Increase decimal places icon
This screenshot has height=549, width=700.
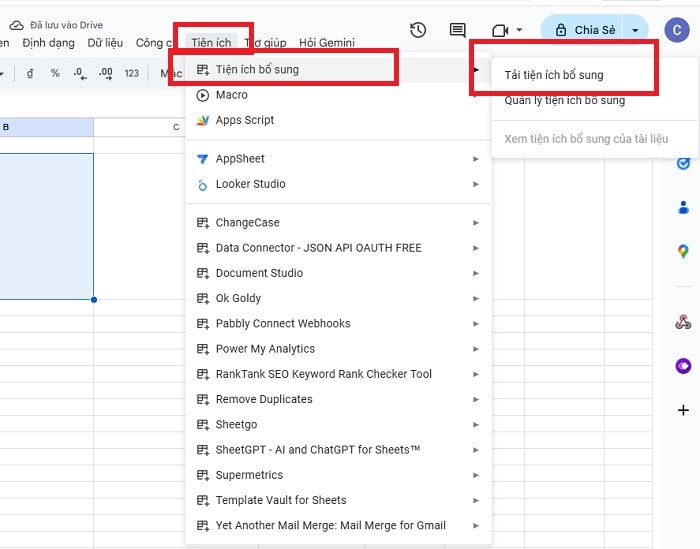click(x=105, y=73)
